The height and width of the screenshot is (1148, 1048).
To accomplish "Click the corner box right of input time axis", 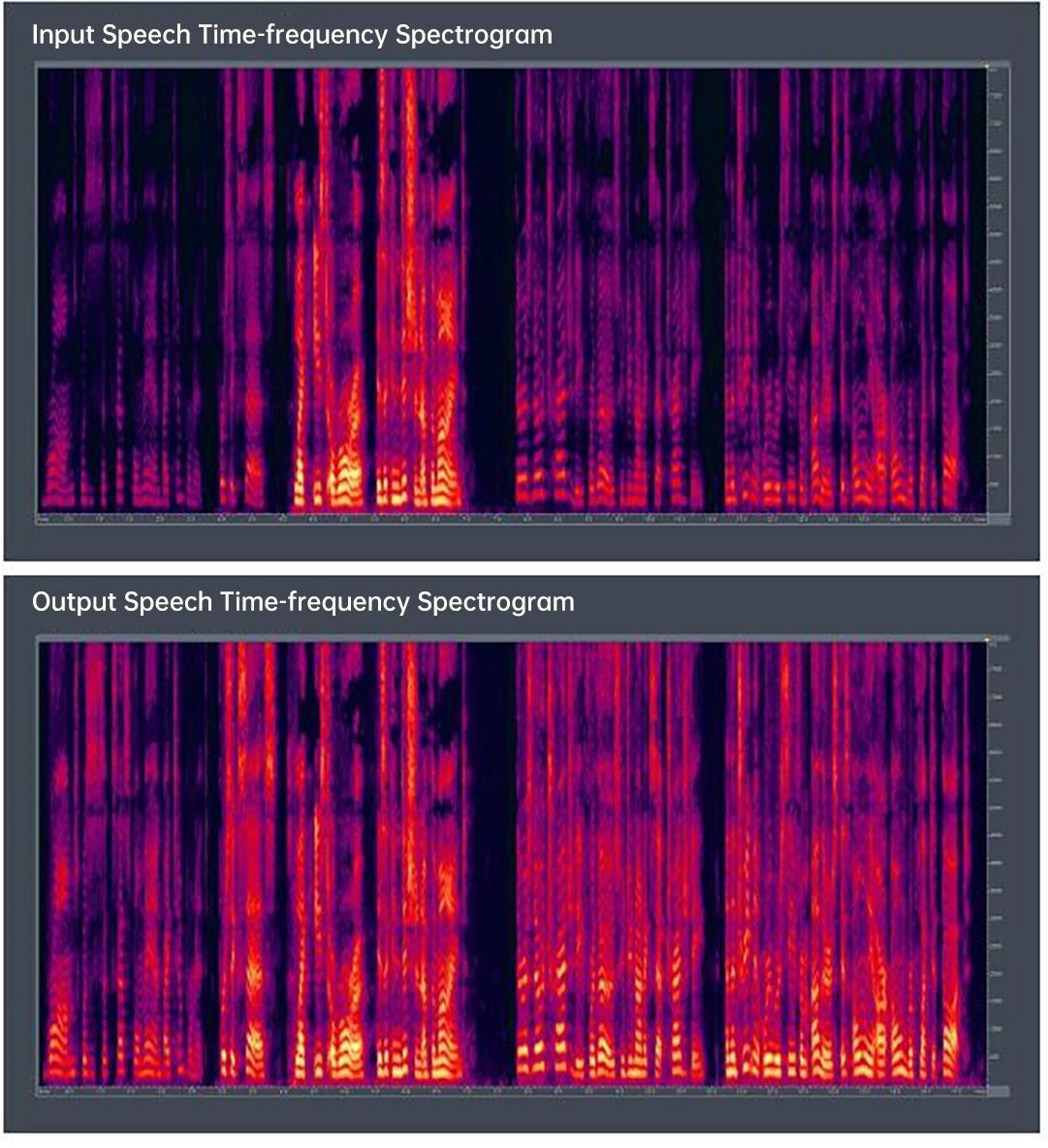I will point(998,519).
